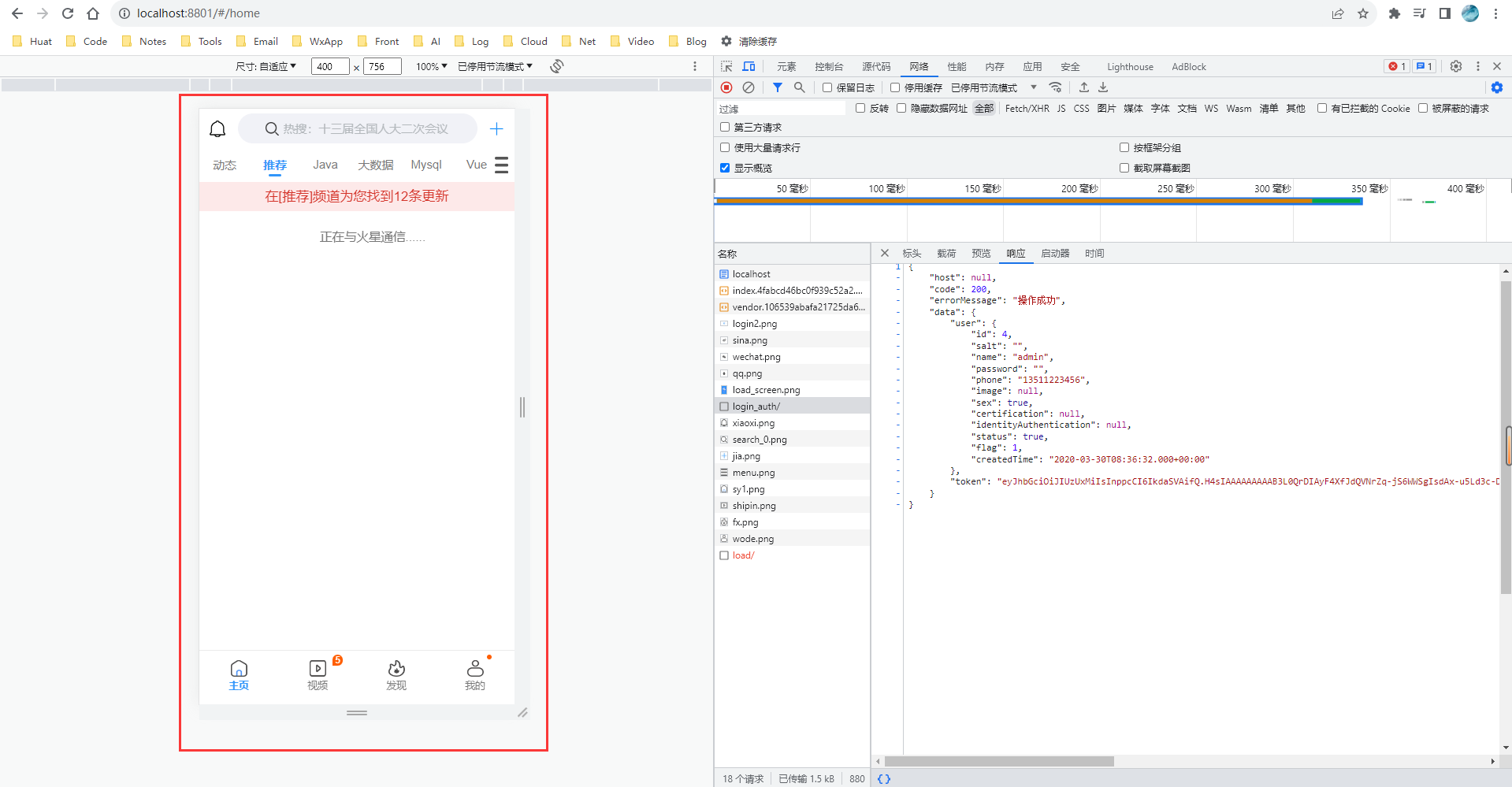The width and height of the screenshot is (1512, 787).
Task: Toggle the device toolbar icon in DevTools
Action: (749, 67)
